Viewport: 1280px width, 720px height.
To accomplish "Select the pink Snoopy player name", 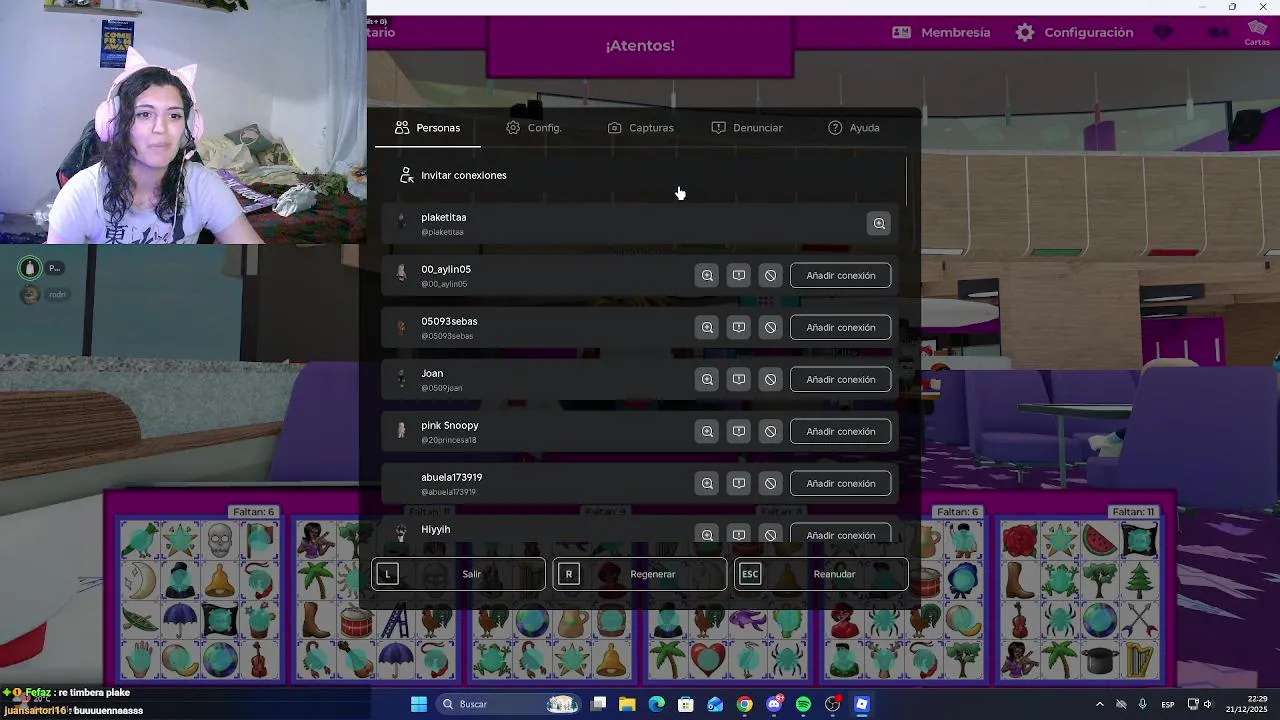I will coord(450,425).
